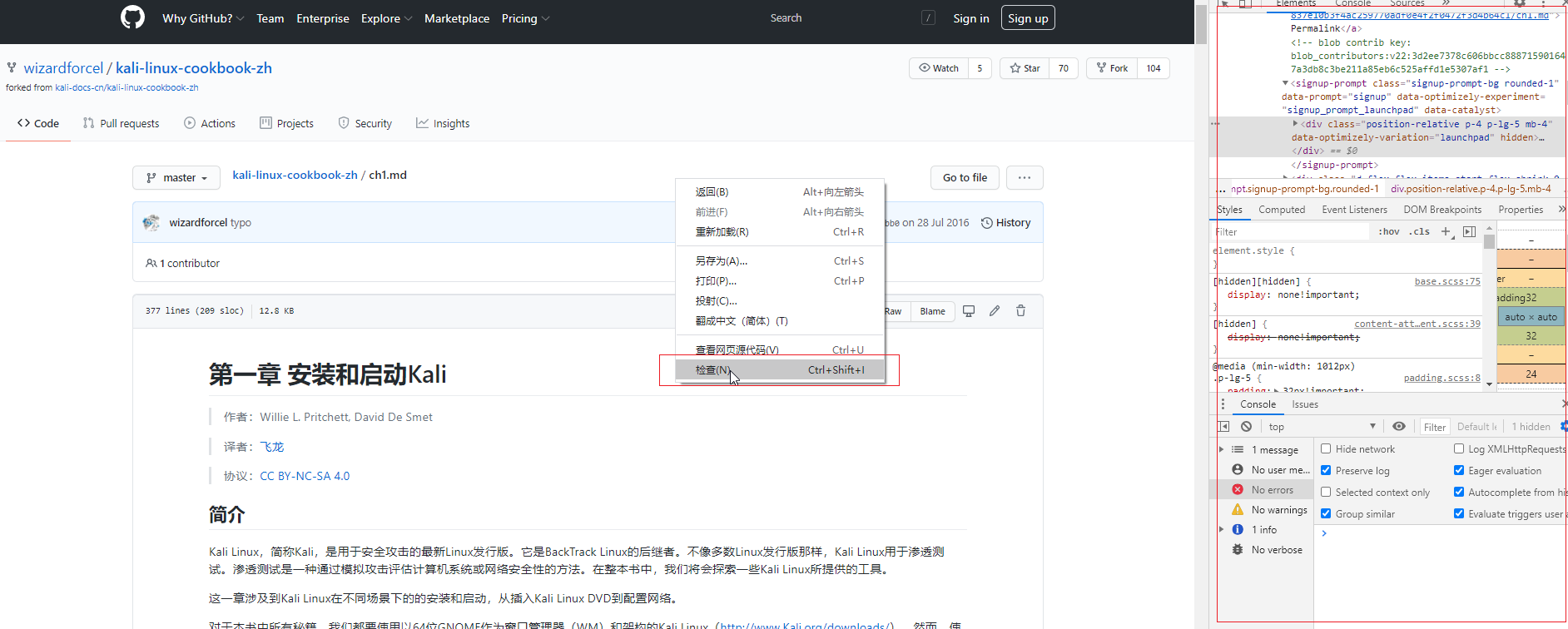
Task: Open the Code tab icon
Action: [24, 123]
